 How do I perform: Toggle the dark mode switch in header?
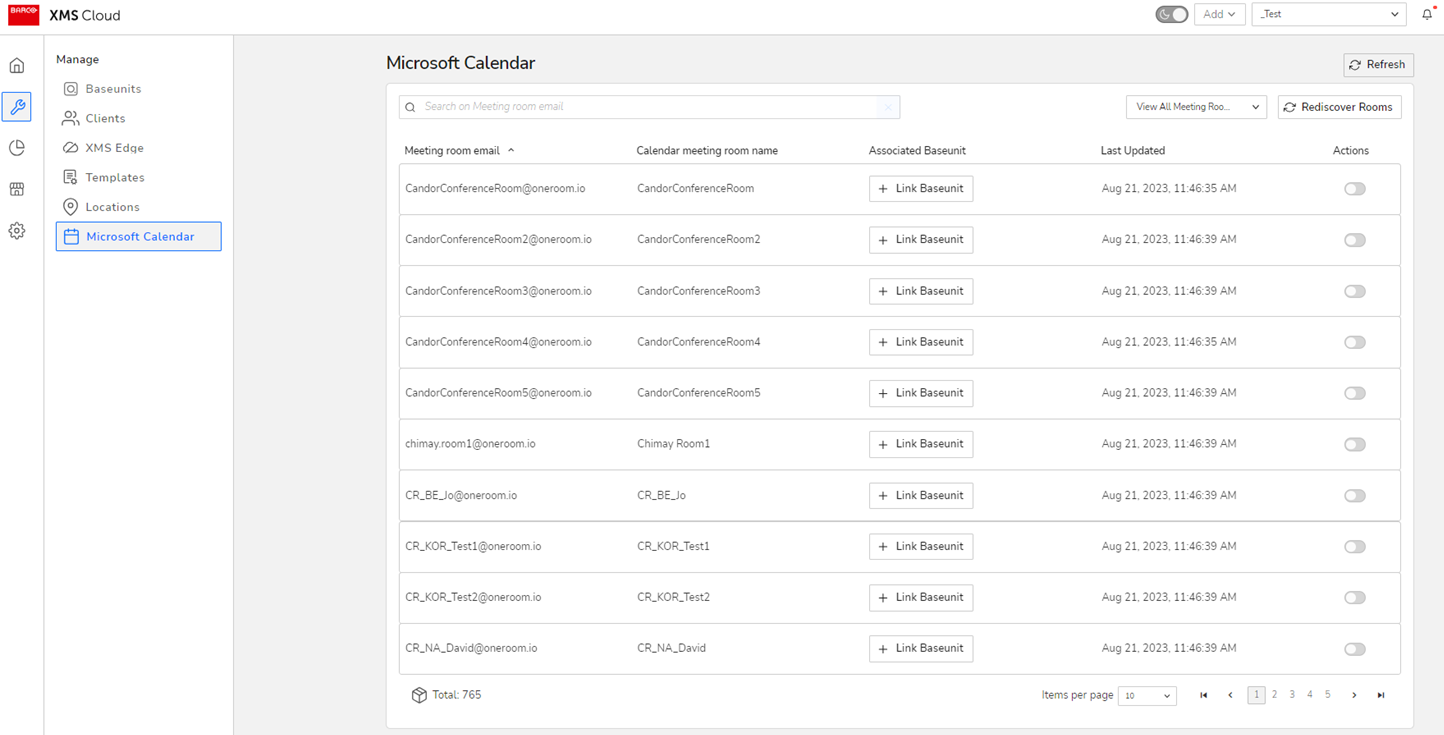(x=1171, y=14)
